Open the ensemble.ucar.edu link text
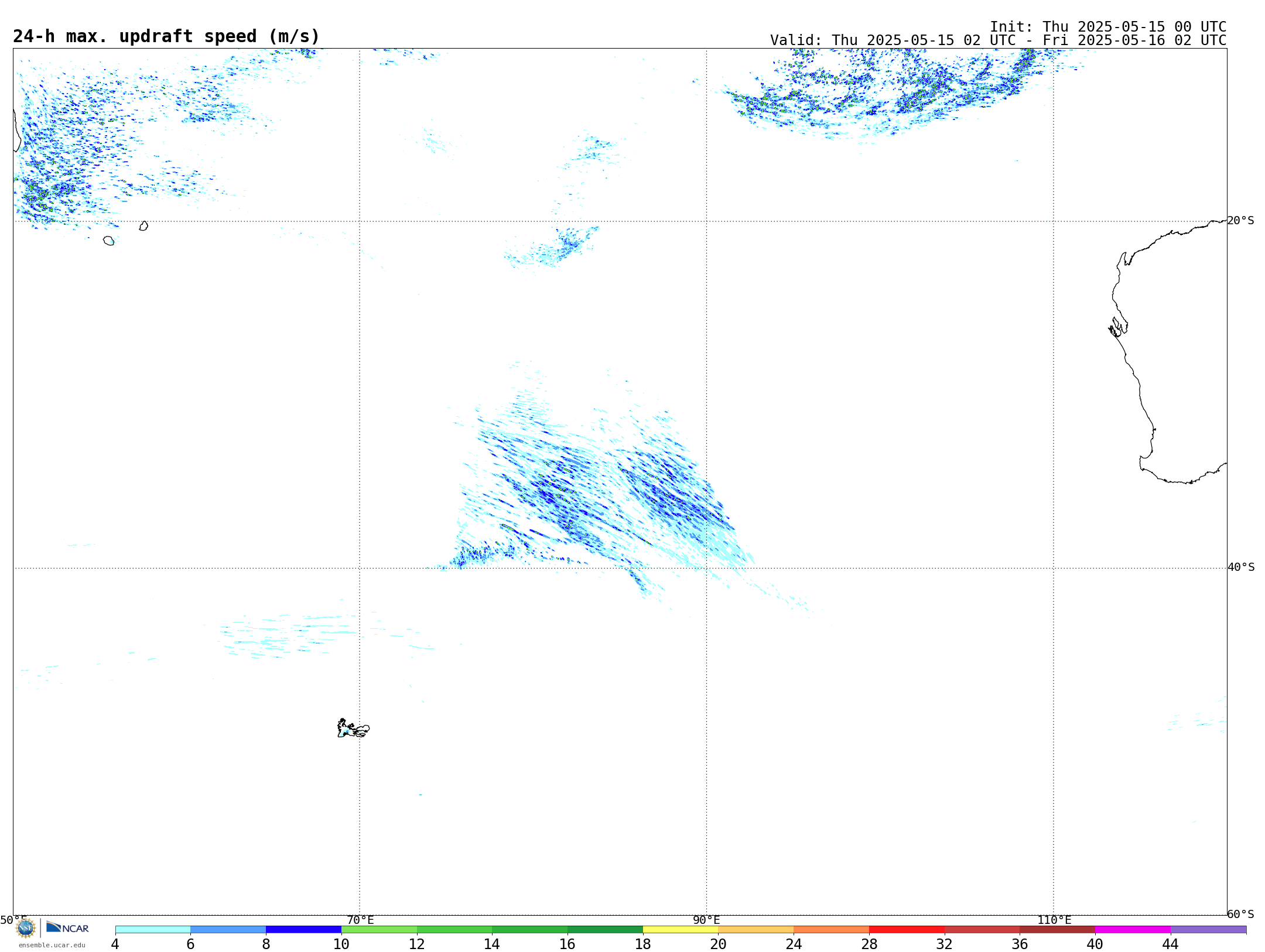The height and width of the screenshot is (952, 1265). (x=52, y=945)
